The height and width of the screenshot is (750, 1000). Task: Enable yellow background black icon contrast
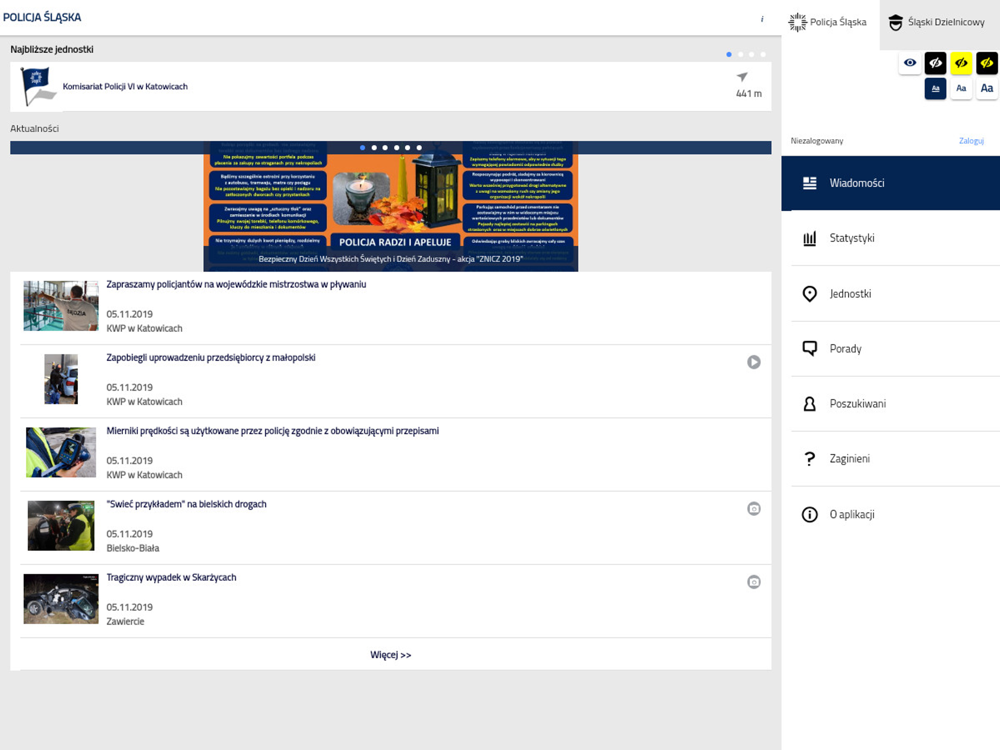[x=961, y=62]
